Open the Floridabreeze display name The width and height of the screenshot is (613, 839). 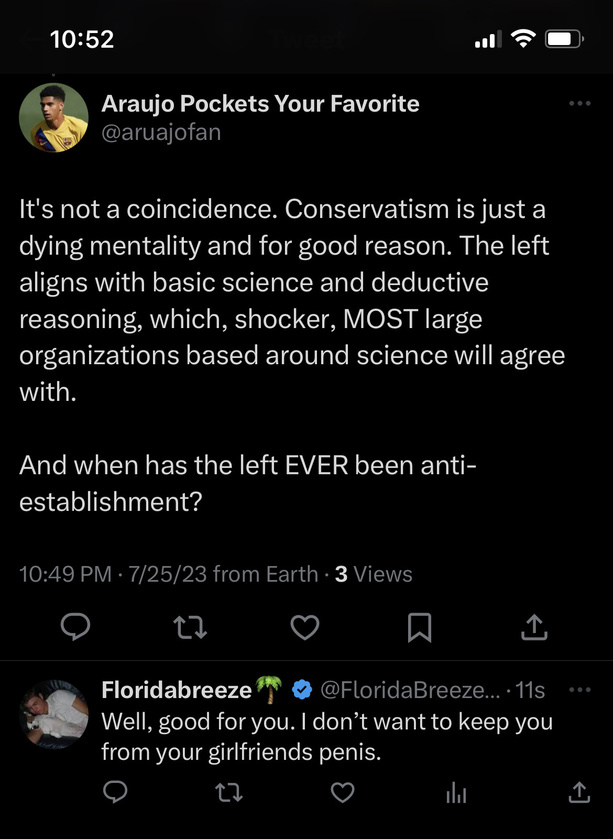click(x=177, y=690)
